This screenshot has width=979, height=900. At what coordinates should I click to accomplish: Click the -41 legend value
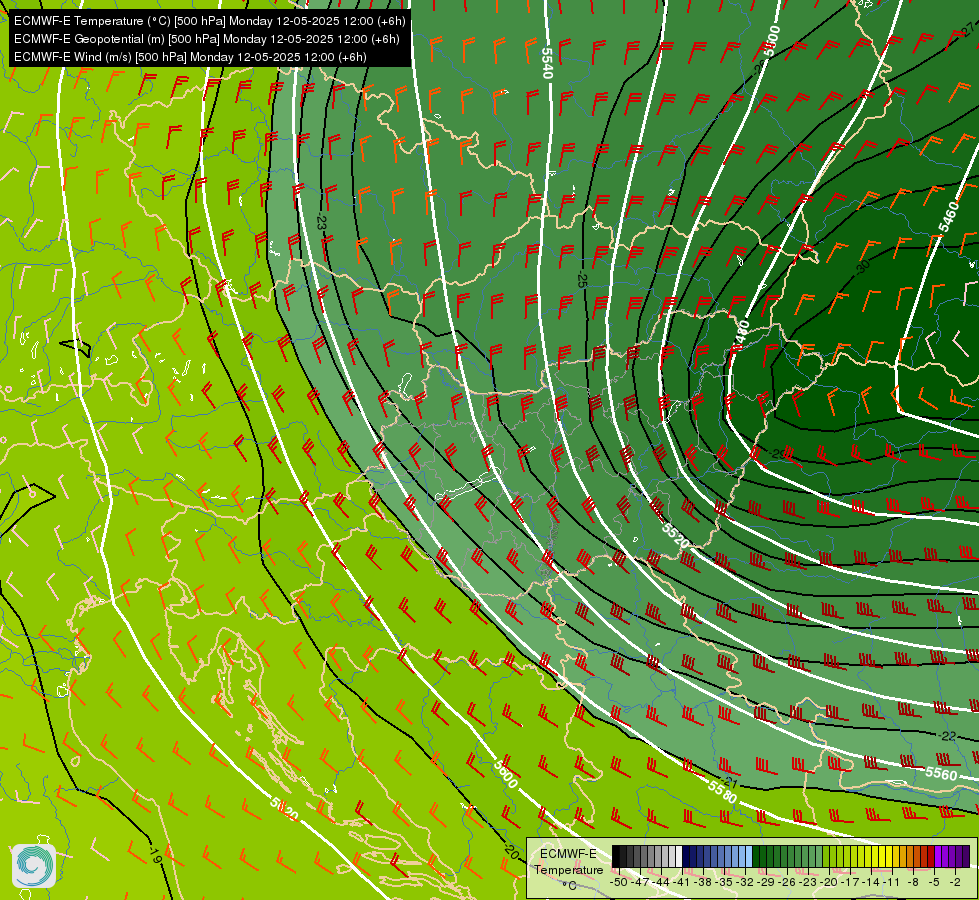pos(682,882)
